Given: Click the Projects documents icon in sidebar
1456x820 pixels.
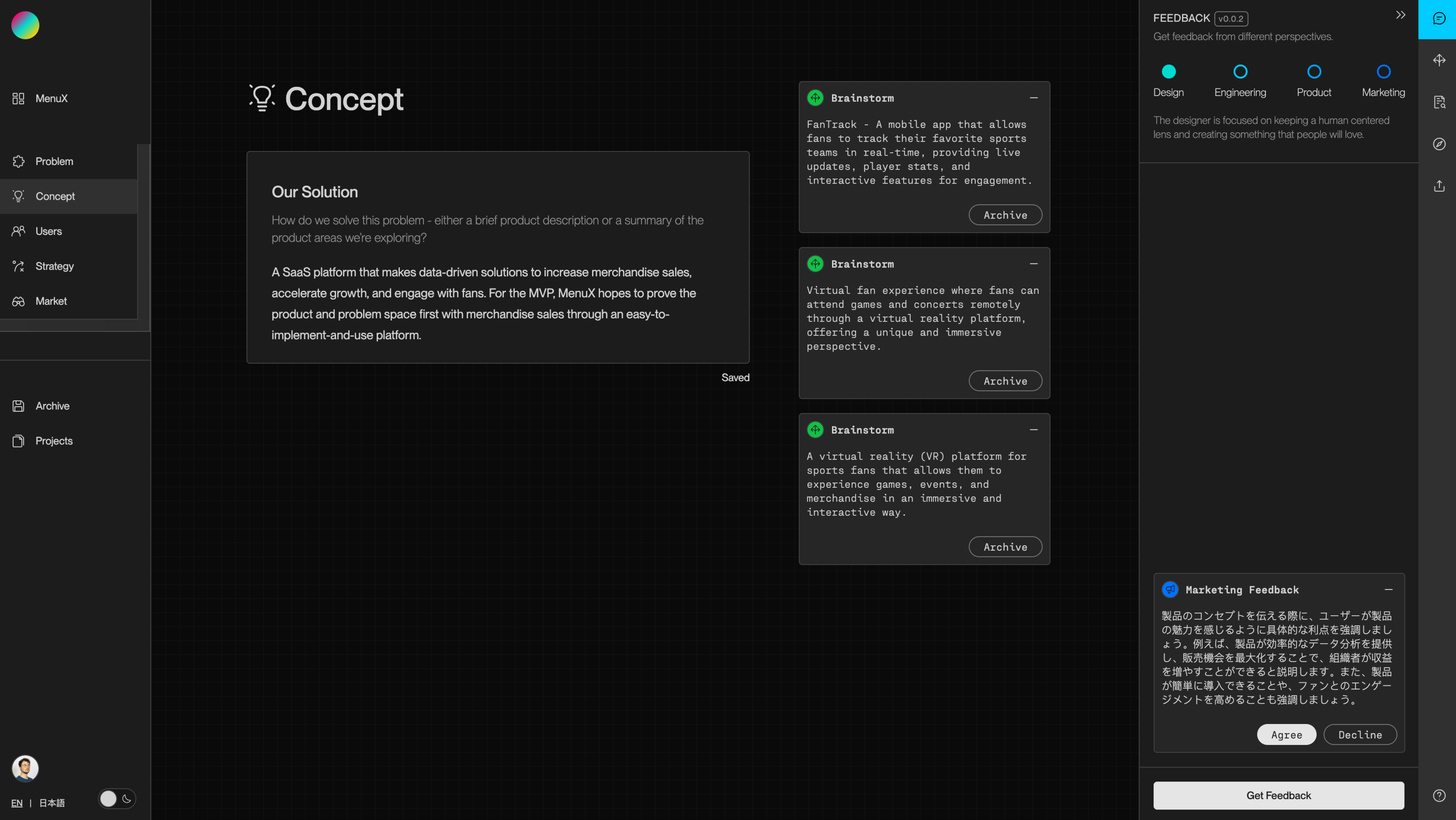Looking at the screenshot, I should (x=18, y=441).
